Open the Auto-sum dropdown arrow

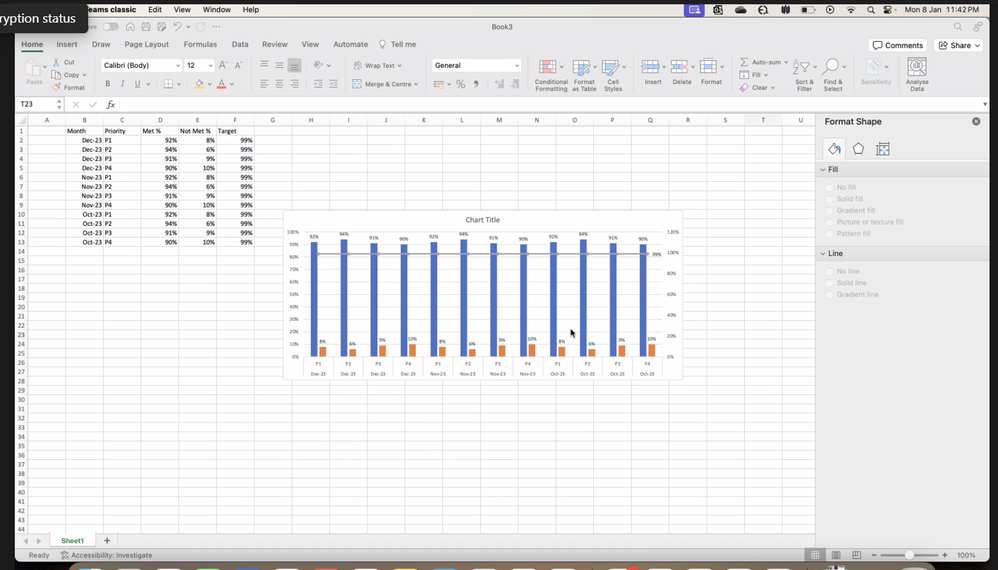coord(786,62)
